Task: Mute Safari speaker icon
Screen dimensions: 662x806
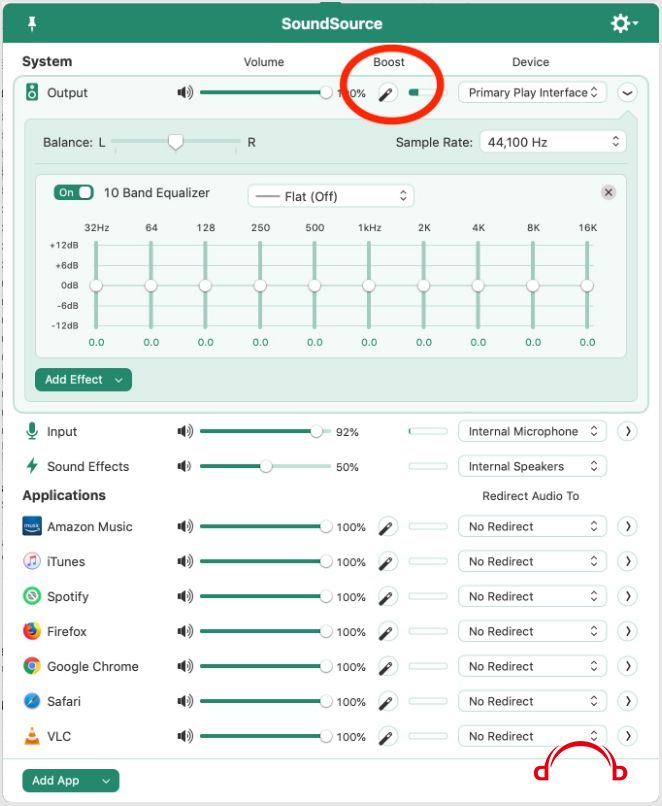Action: click(x=185, y=701)
